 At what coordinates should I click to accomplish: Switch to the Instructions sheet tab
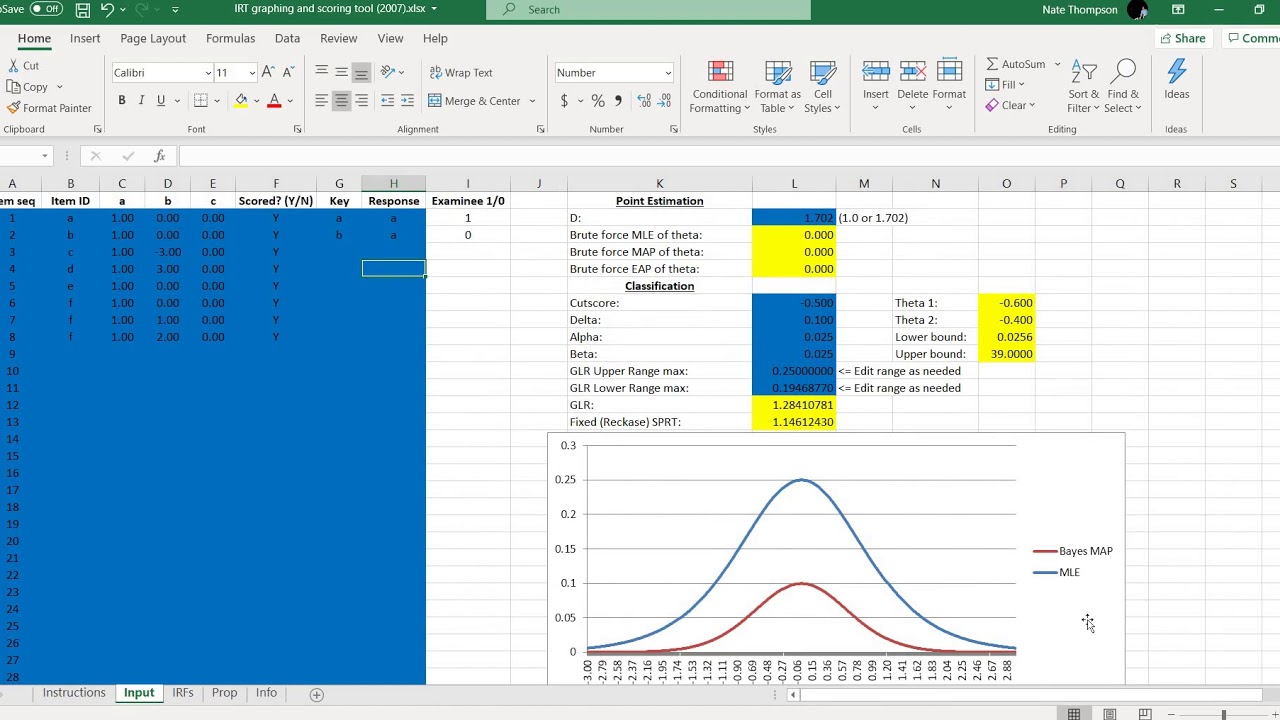74,693
